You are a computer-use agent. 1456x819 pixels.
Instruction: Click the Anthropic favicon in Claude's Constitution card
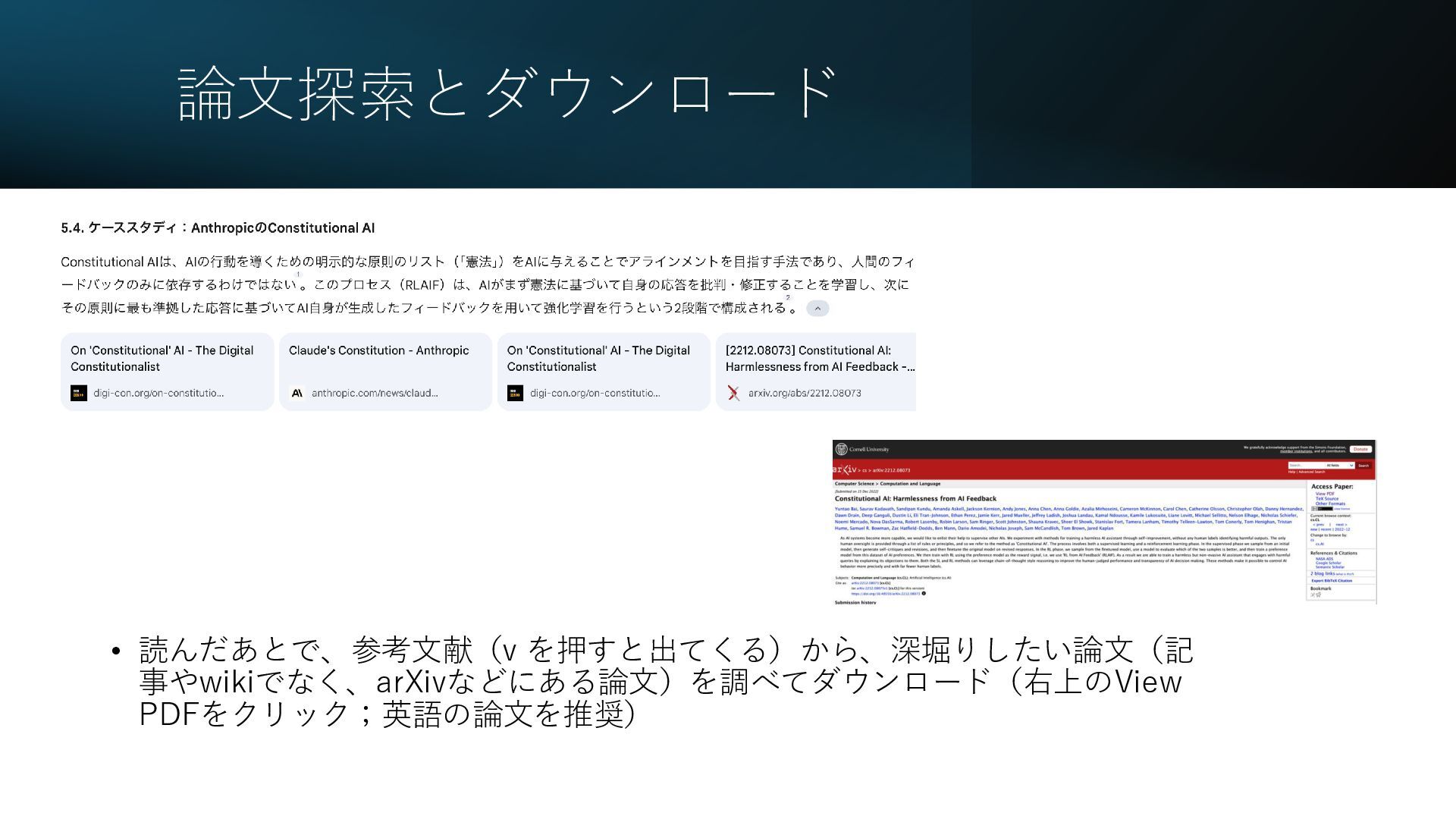click(297, 393)
